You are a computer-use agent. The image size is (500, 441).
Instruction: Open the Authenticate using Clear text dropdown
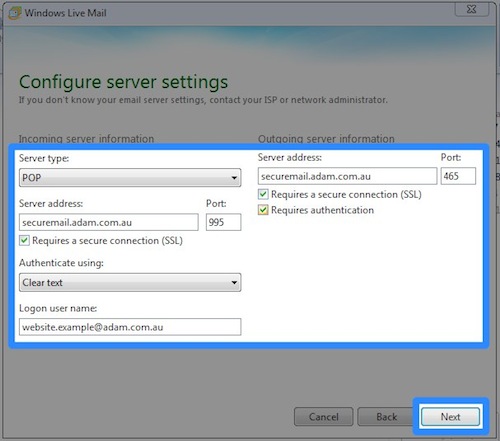(x=130, y=283)
